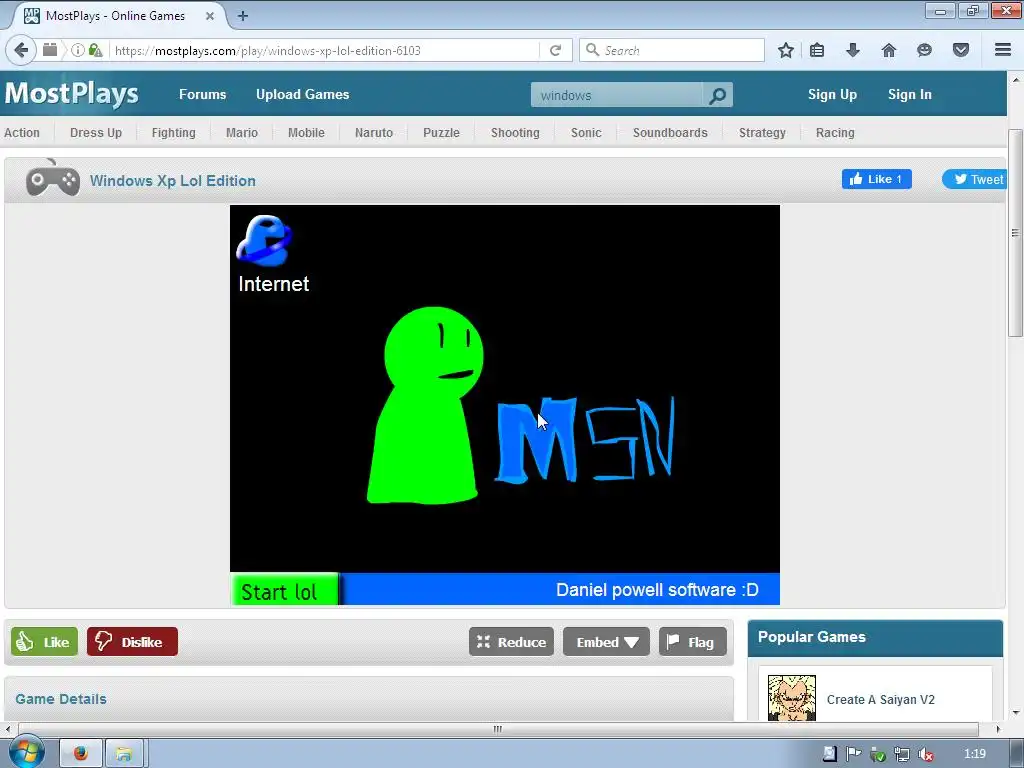
Task: Click the reload page icon
Action: (556, 50)
